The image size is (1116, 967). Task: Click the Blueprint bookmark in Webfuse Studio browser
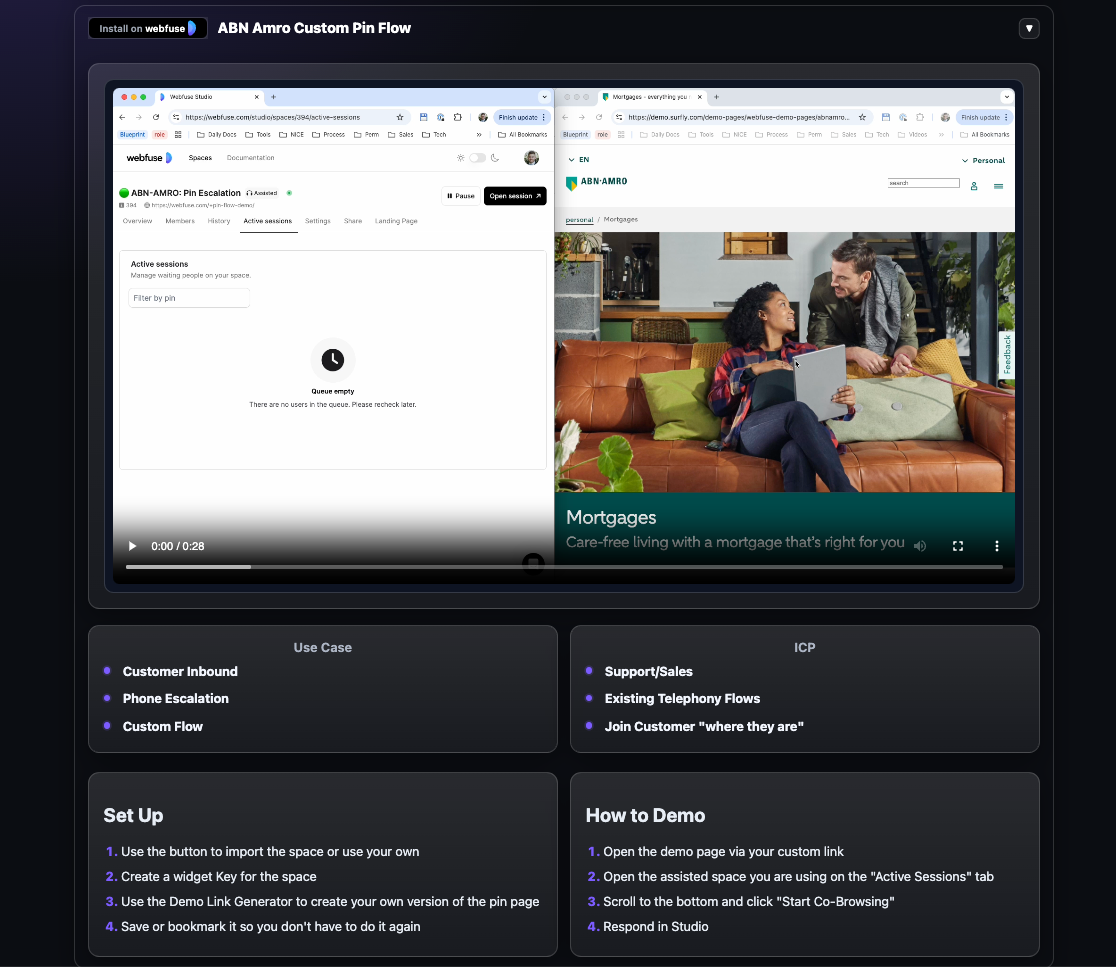132,134
